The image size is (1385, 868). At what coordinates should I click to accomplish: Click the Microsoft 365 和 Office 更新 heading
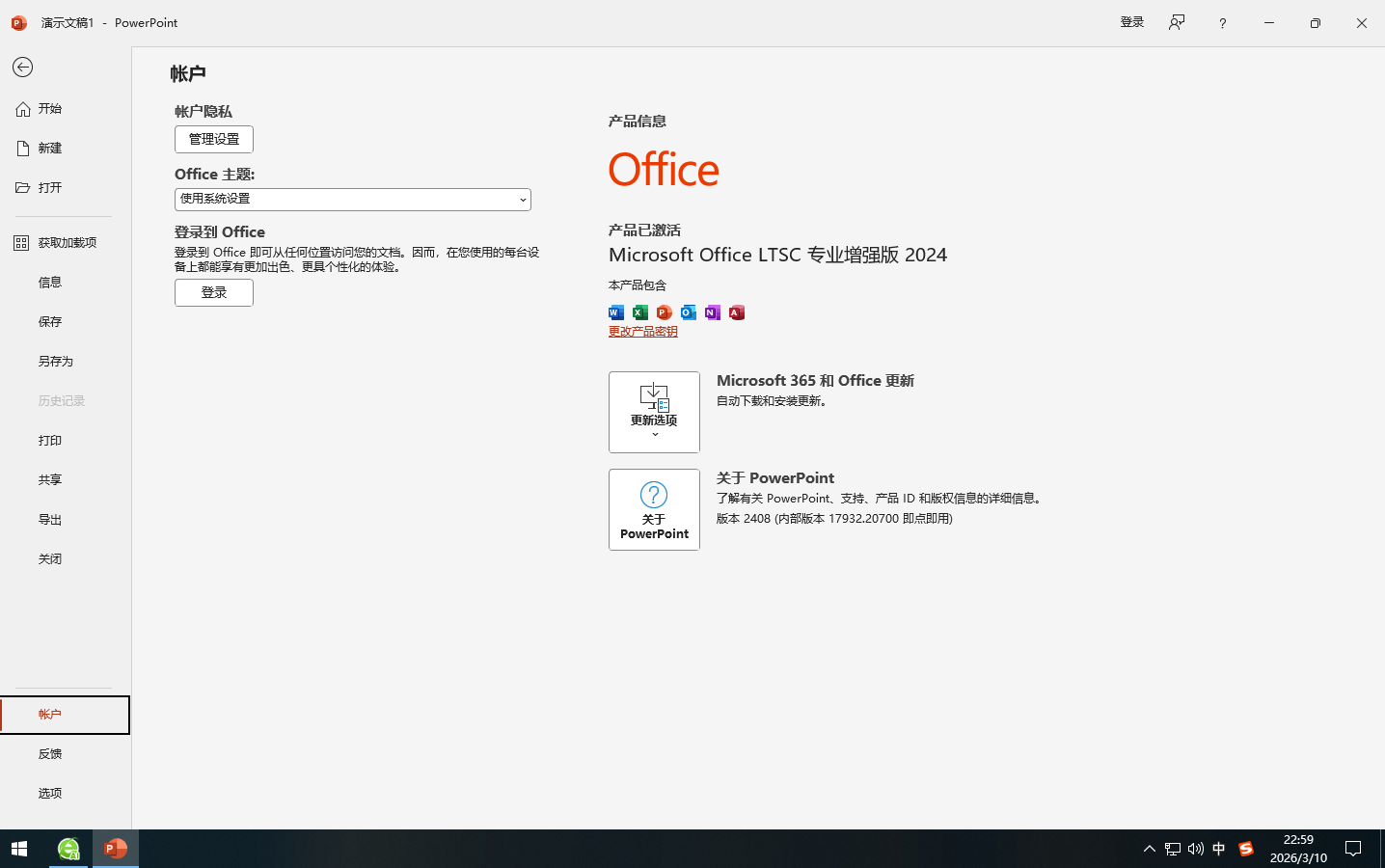[x=815, y=381]
